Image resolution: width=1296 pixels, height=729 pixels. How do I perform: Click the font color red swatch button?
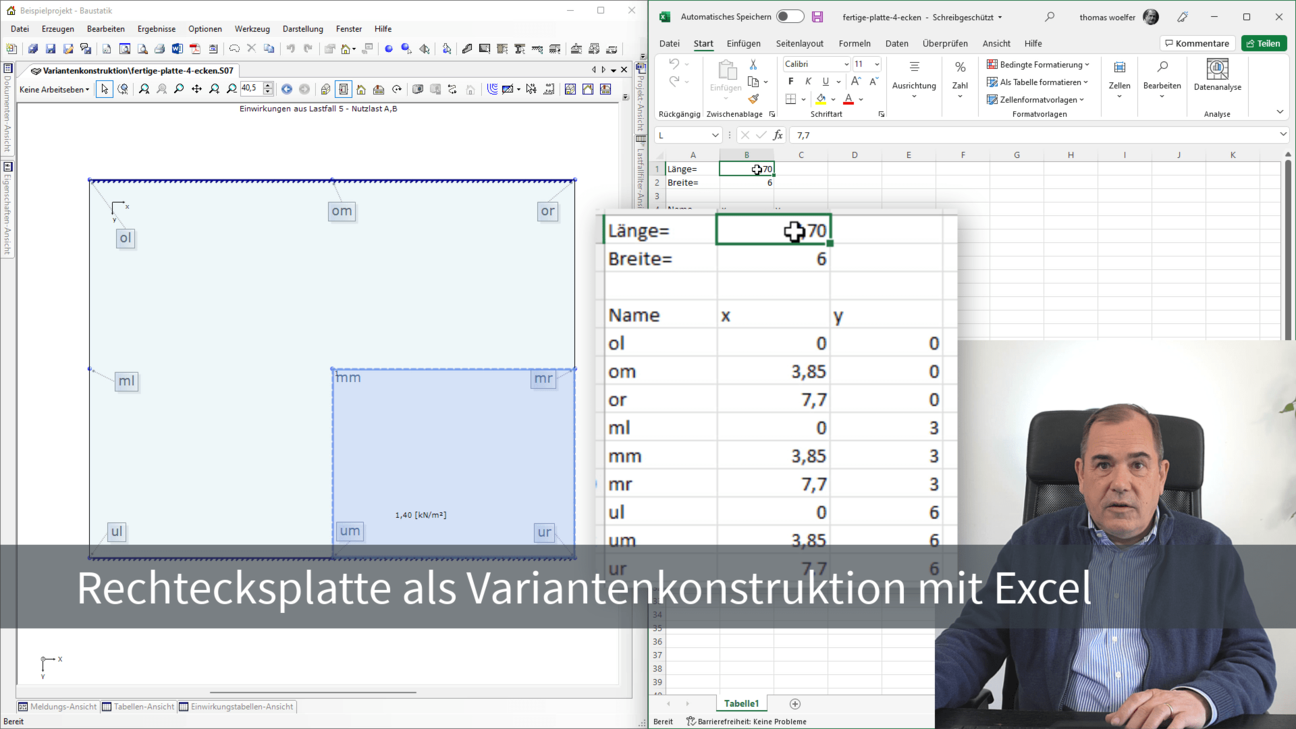click(848, 100)
